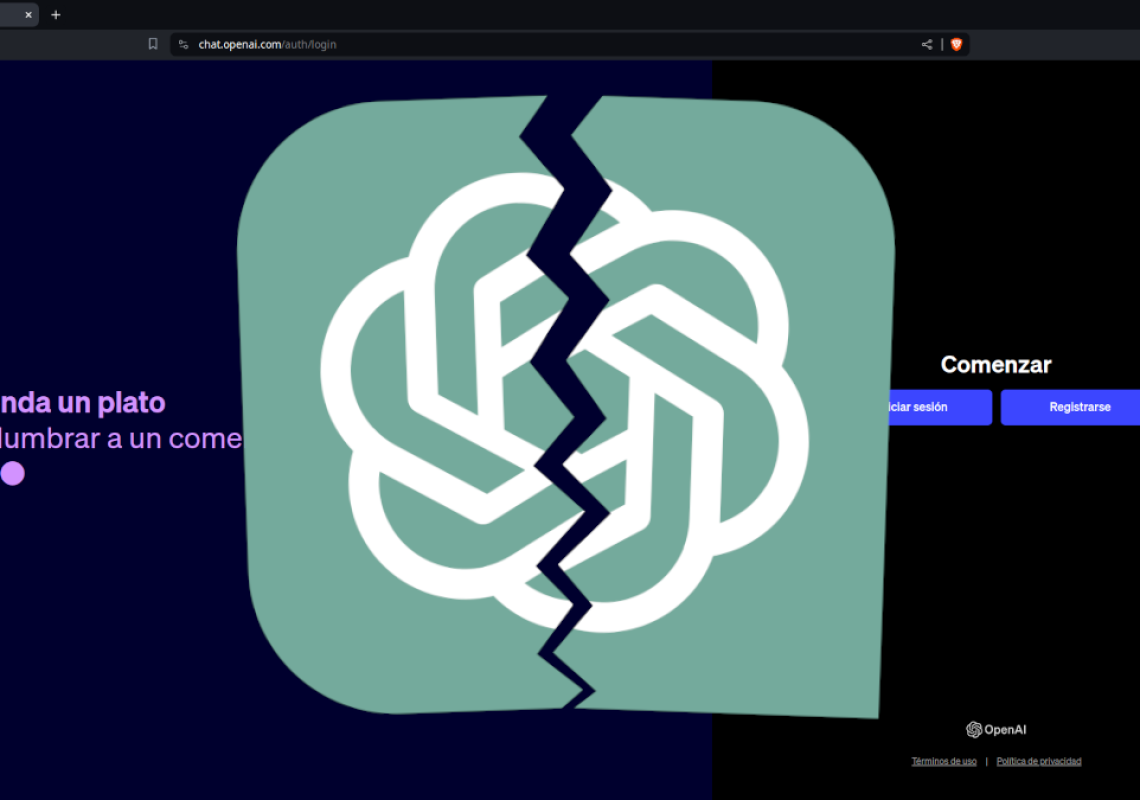Click the purple typing indicator dot
Image resolution: width=1140 pixels, height=800 pixels.
(12, 473)
